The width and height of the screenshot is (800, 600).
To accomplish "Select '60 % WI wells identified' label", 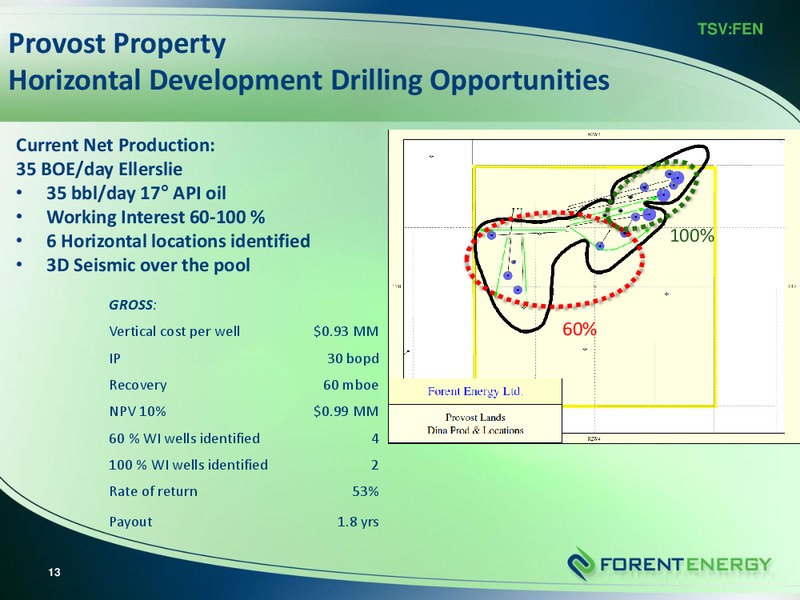I will click(184, 438).
